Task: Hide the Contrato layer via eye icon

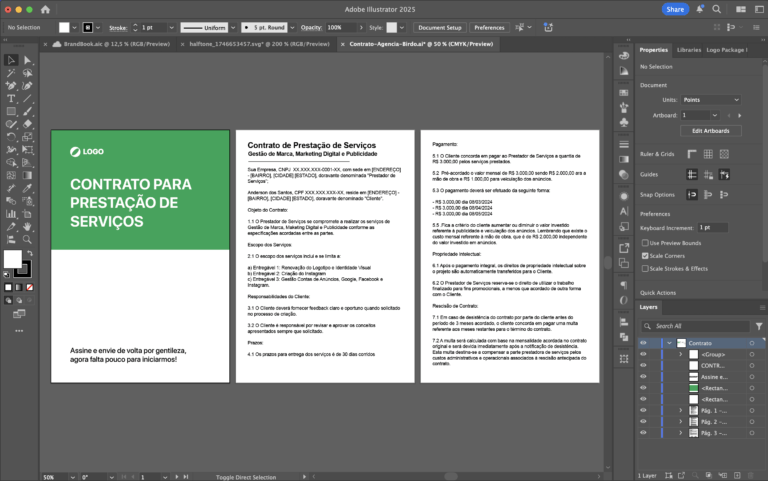Action: point(644,342)
